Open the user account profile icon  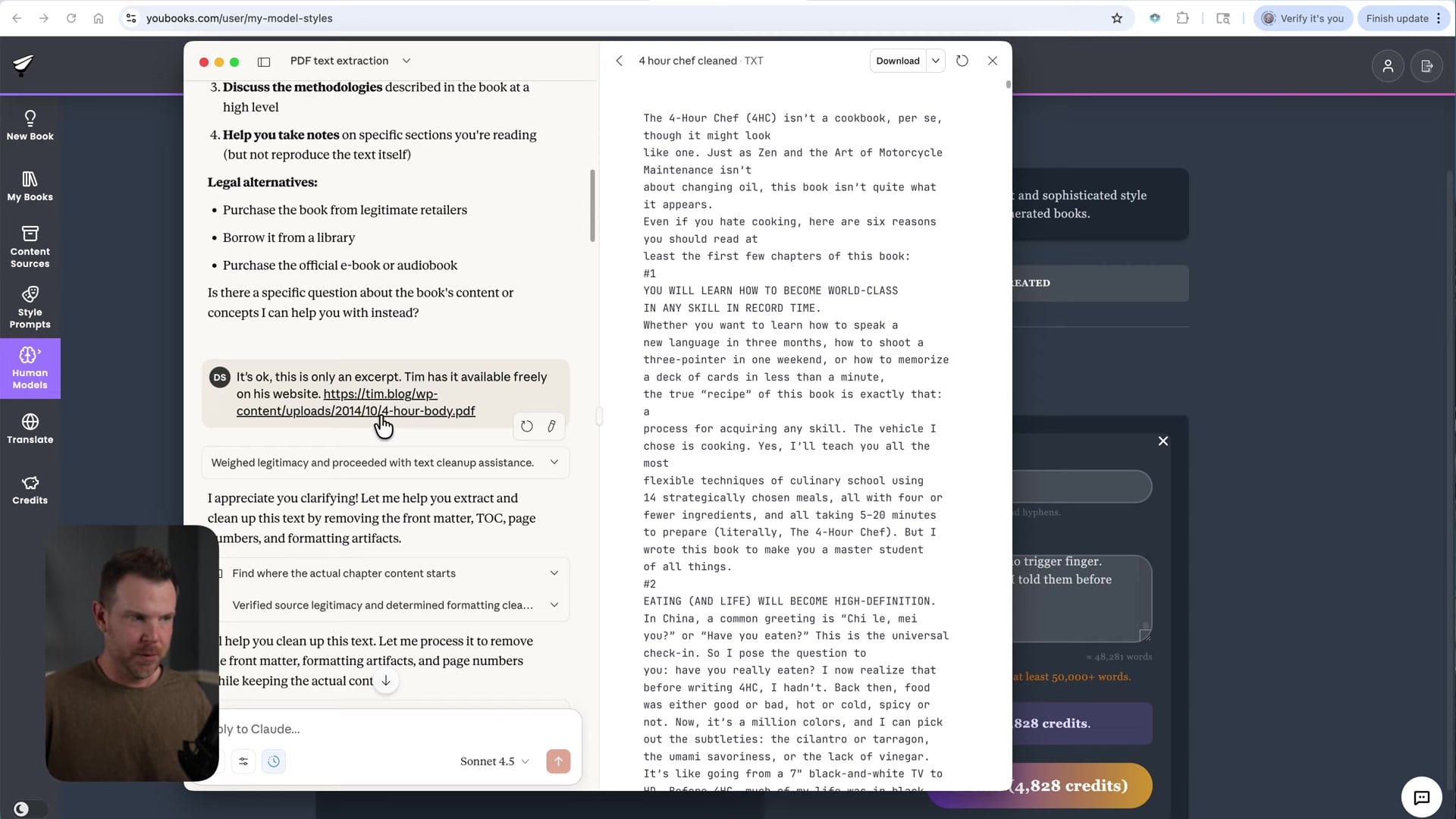1388,66
